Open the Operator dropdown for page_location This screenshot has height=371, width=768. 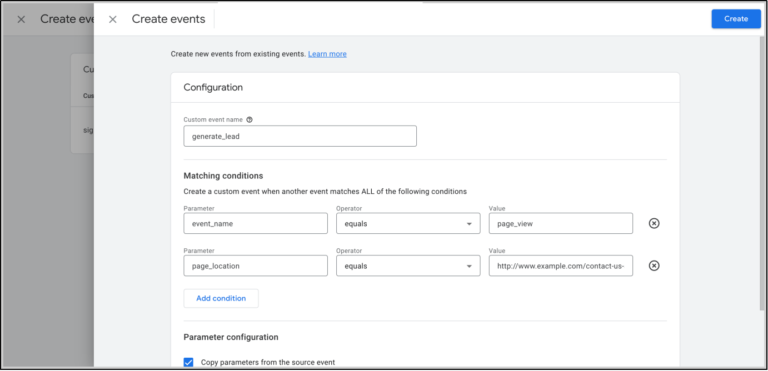pyautogui.click(x=408, y=266)
